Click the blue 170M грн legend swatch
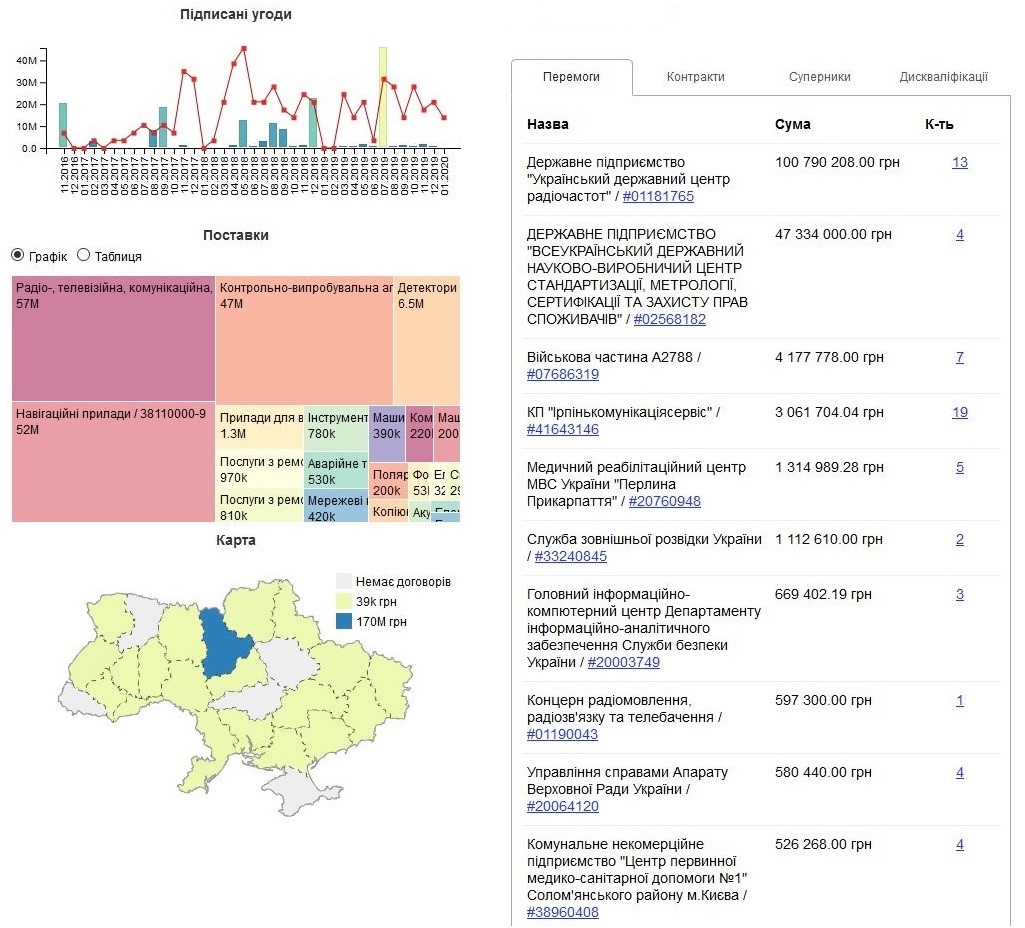This screenshot has height=928, width=1025. click(x=344, y=622)
